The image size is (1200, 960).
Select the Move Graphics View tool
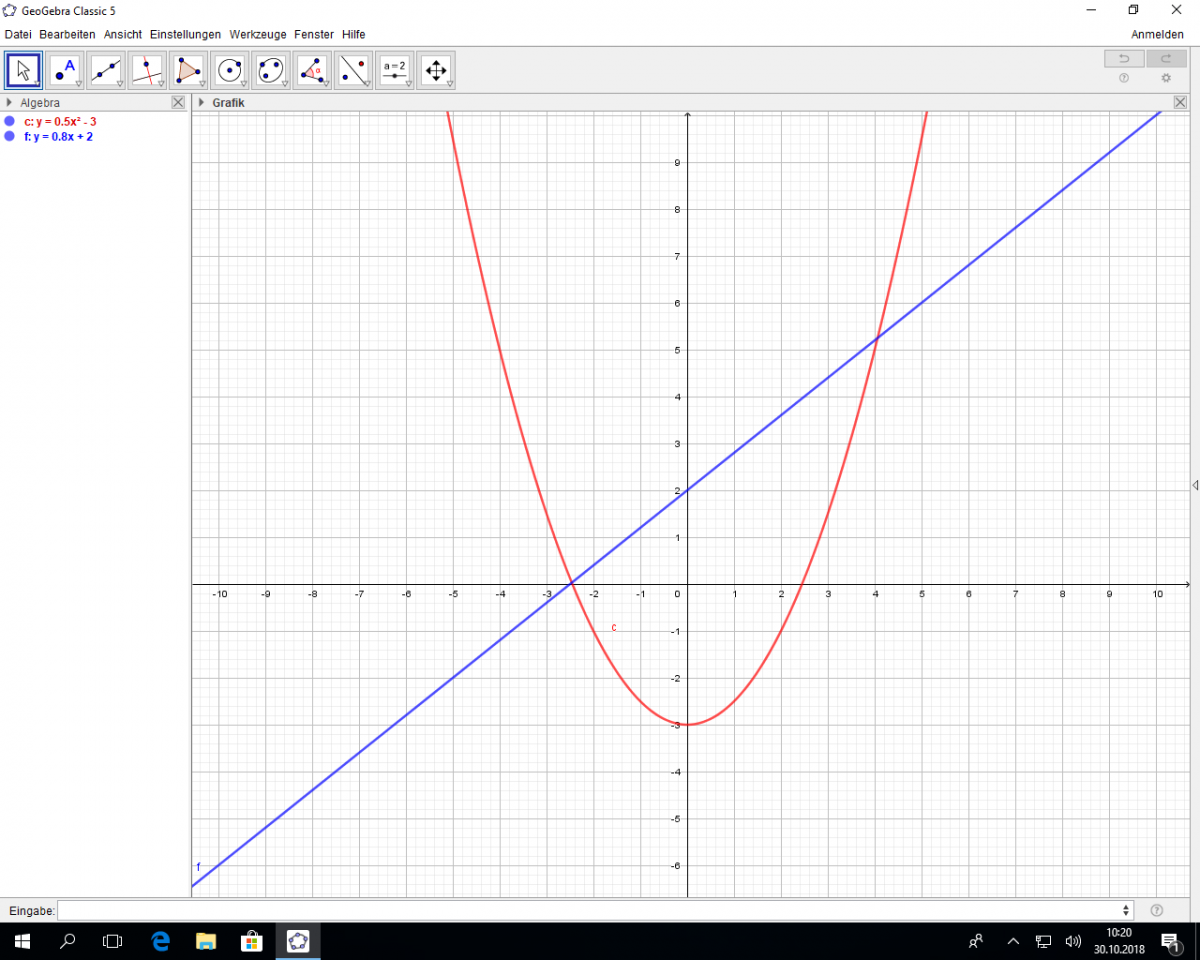(x=435, y=70)
